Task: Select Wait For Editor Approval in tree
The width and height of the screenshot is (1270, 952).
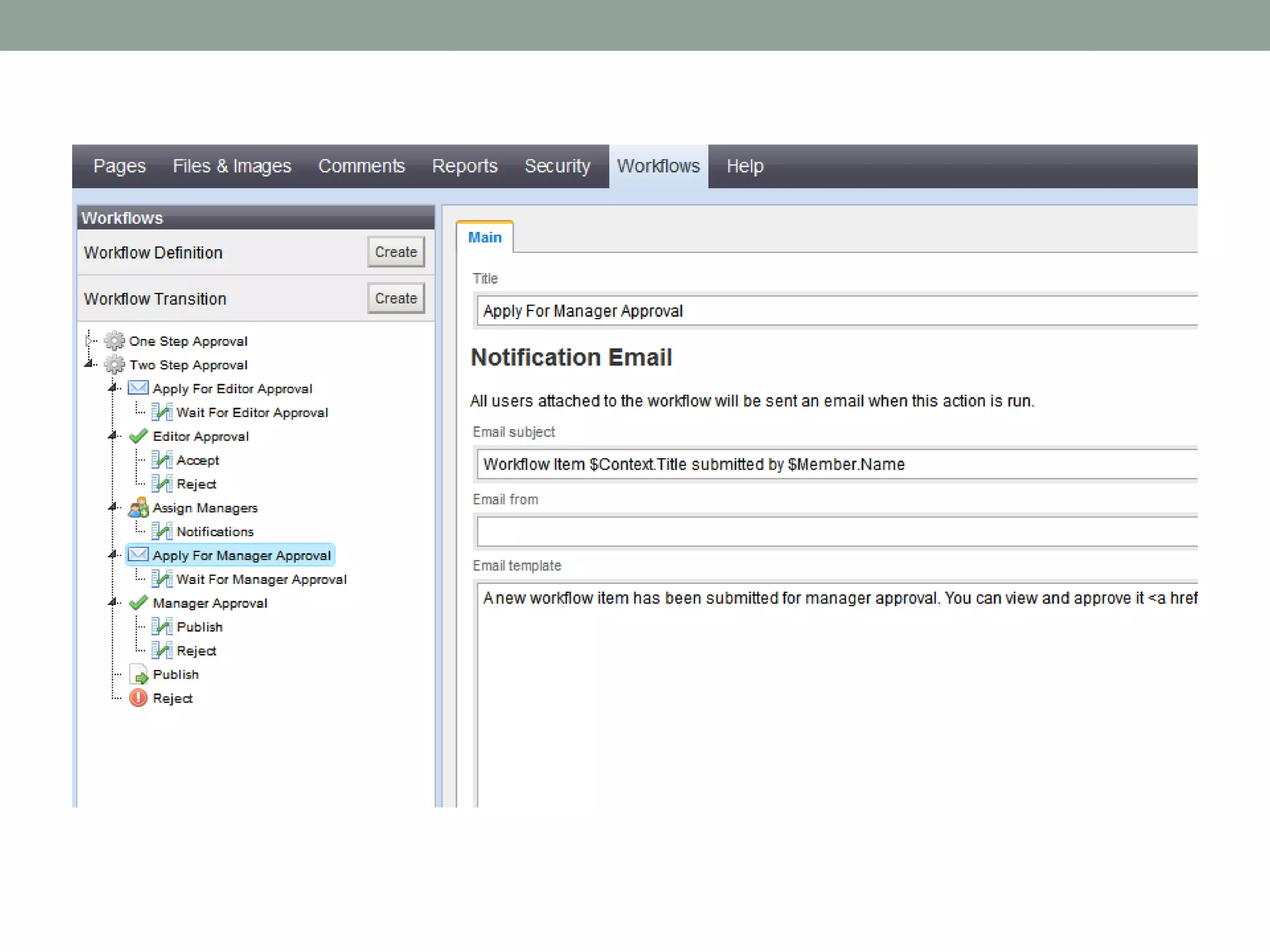Action: [x=252, y=412]
